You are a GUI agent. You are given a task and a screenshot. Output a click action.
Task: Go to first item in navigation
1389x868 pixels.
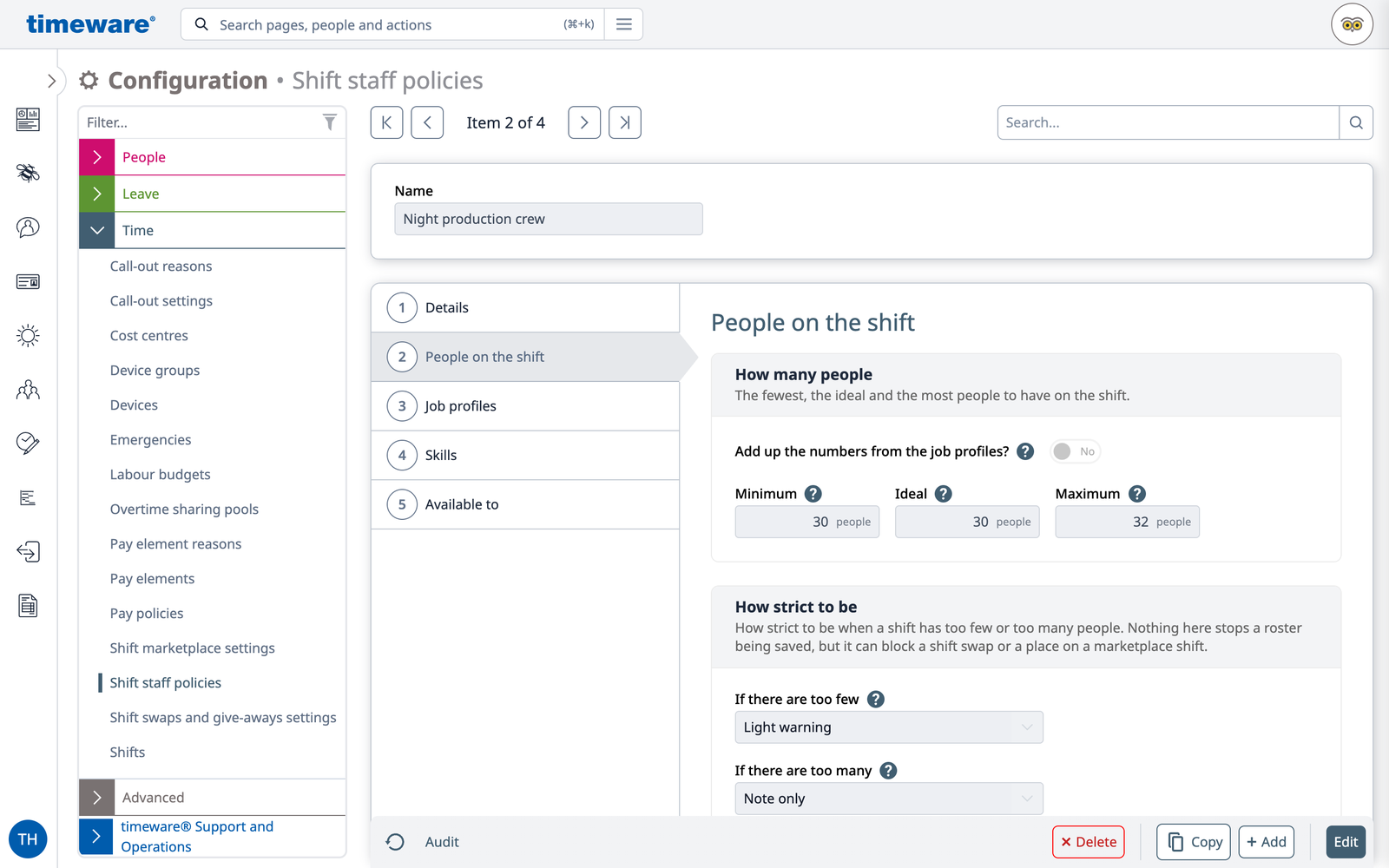tap(386, 122)
